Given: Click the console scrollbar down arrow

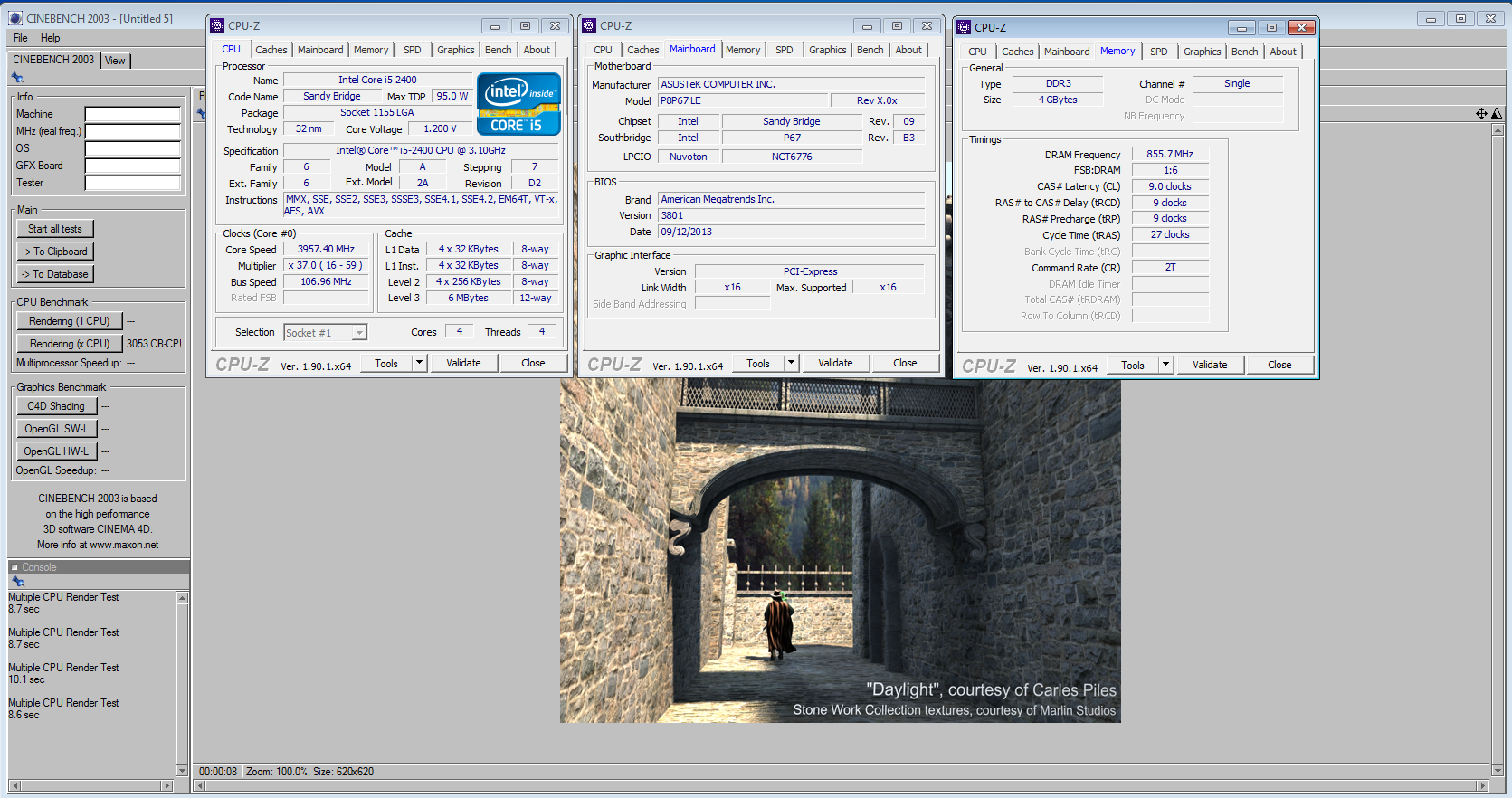Looking at the screenshot, I should click(182, 771).
